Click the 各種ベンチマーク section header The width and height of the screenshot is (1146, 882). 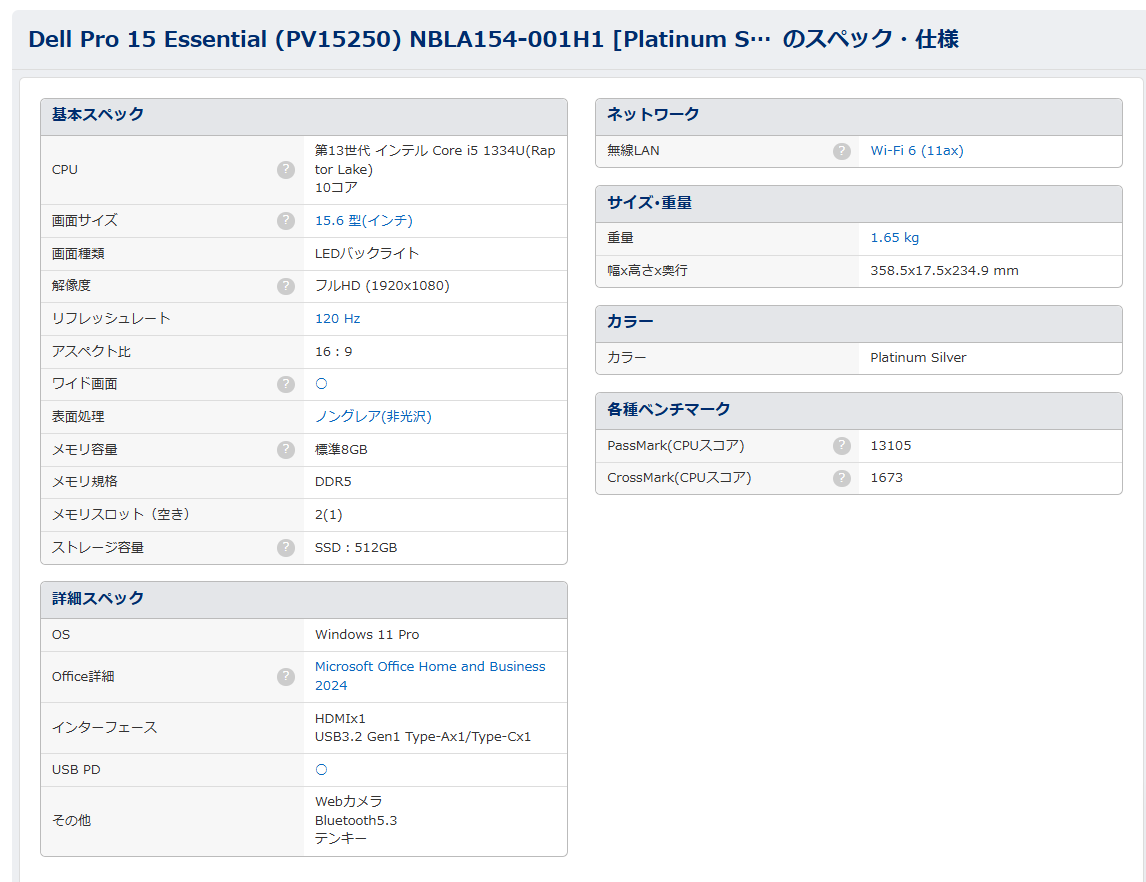pyautogui.click(x=859, y=411)
